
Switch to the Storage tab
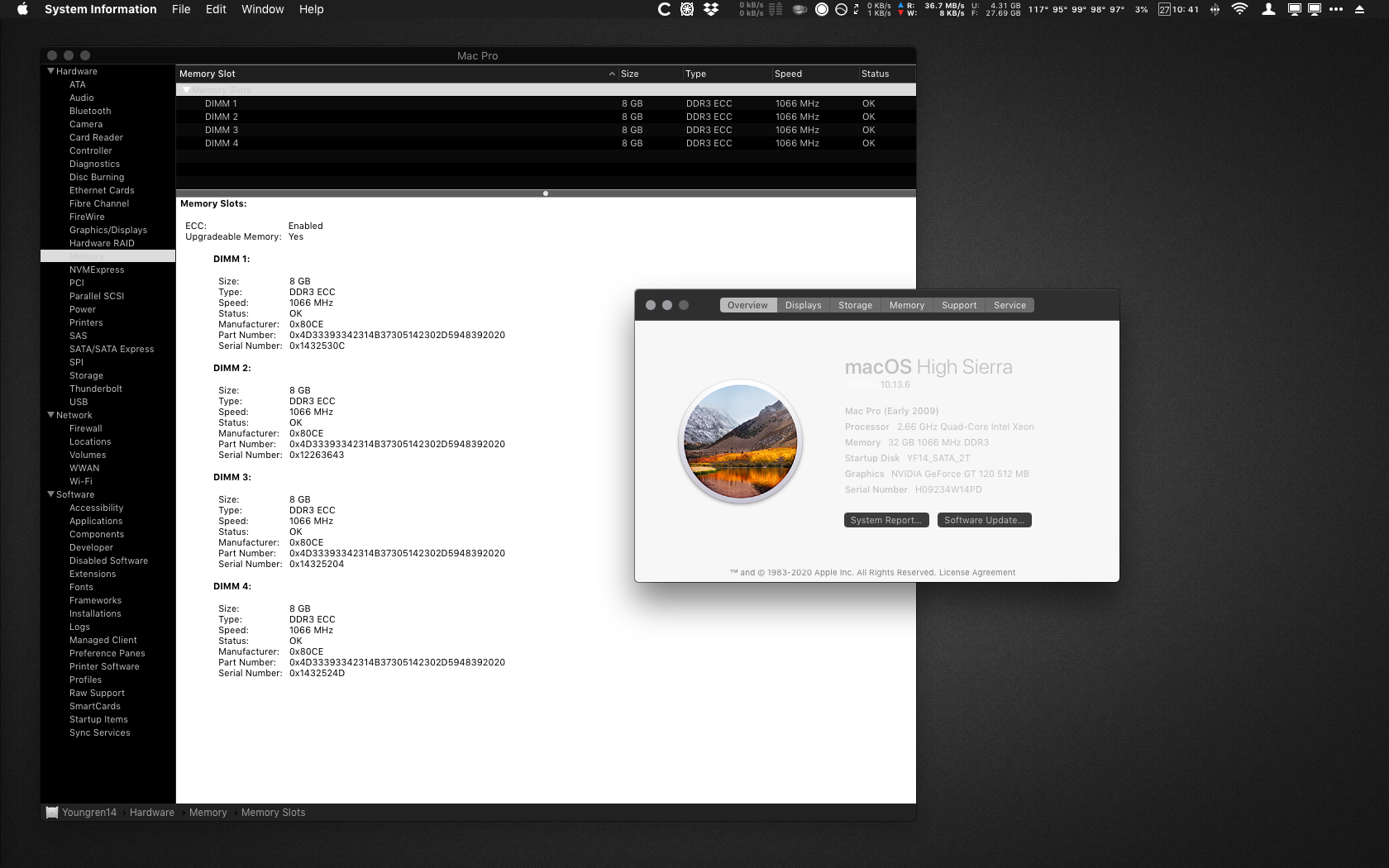coord(855,305)
